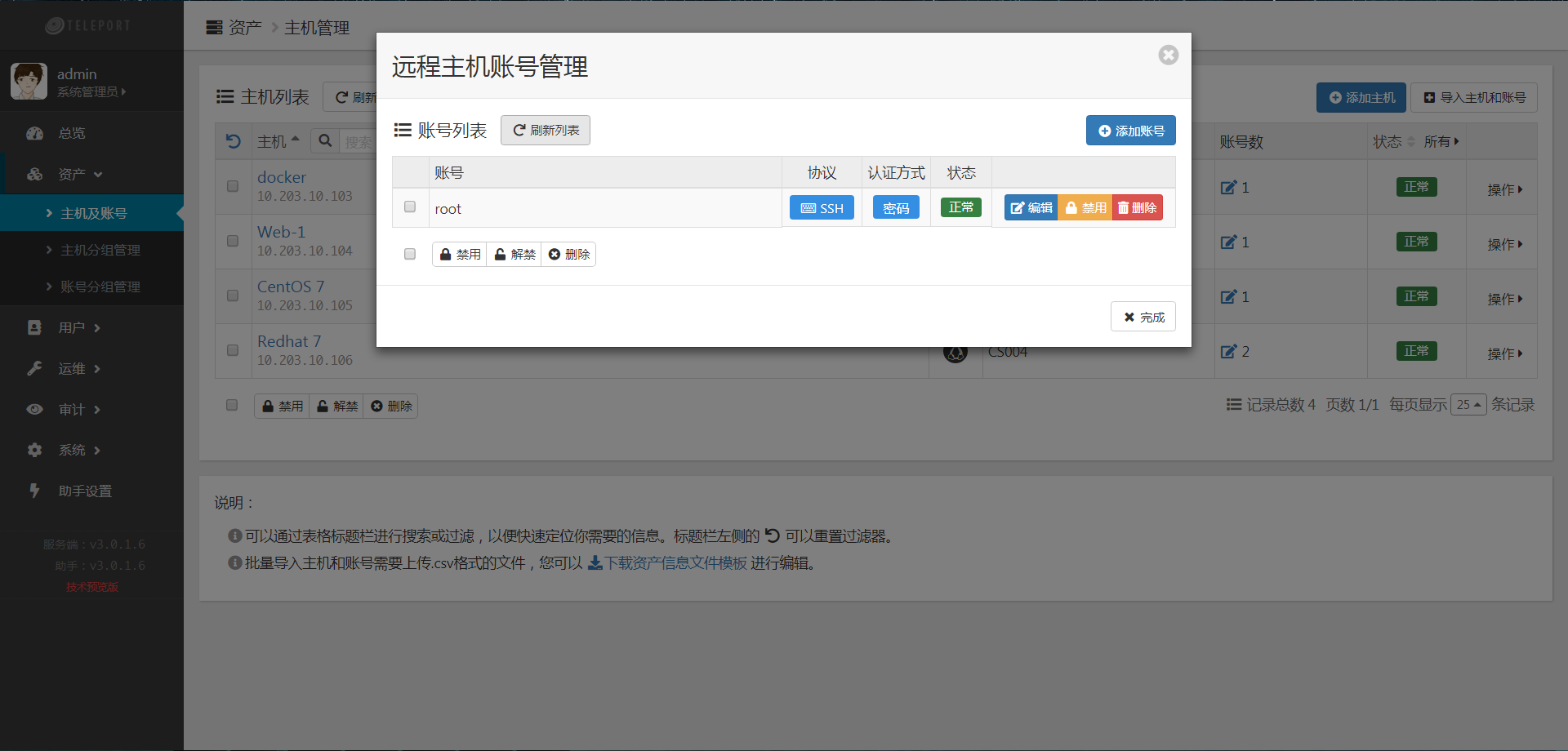This screenshot has height=751, width=1568.
Task: Open 主机分组管理 in sidebar
Action: click(x=91, y=250)
